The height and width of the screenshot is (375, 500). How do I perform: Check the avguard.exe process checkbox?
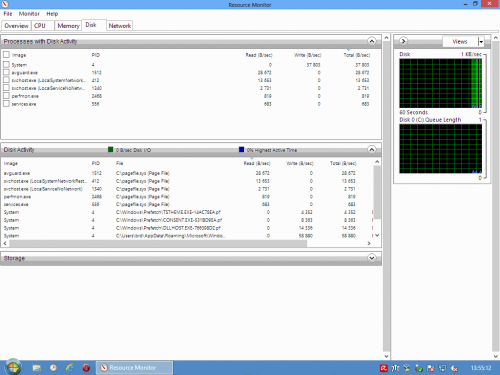click(6, 72)
